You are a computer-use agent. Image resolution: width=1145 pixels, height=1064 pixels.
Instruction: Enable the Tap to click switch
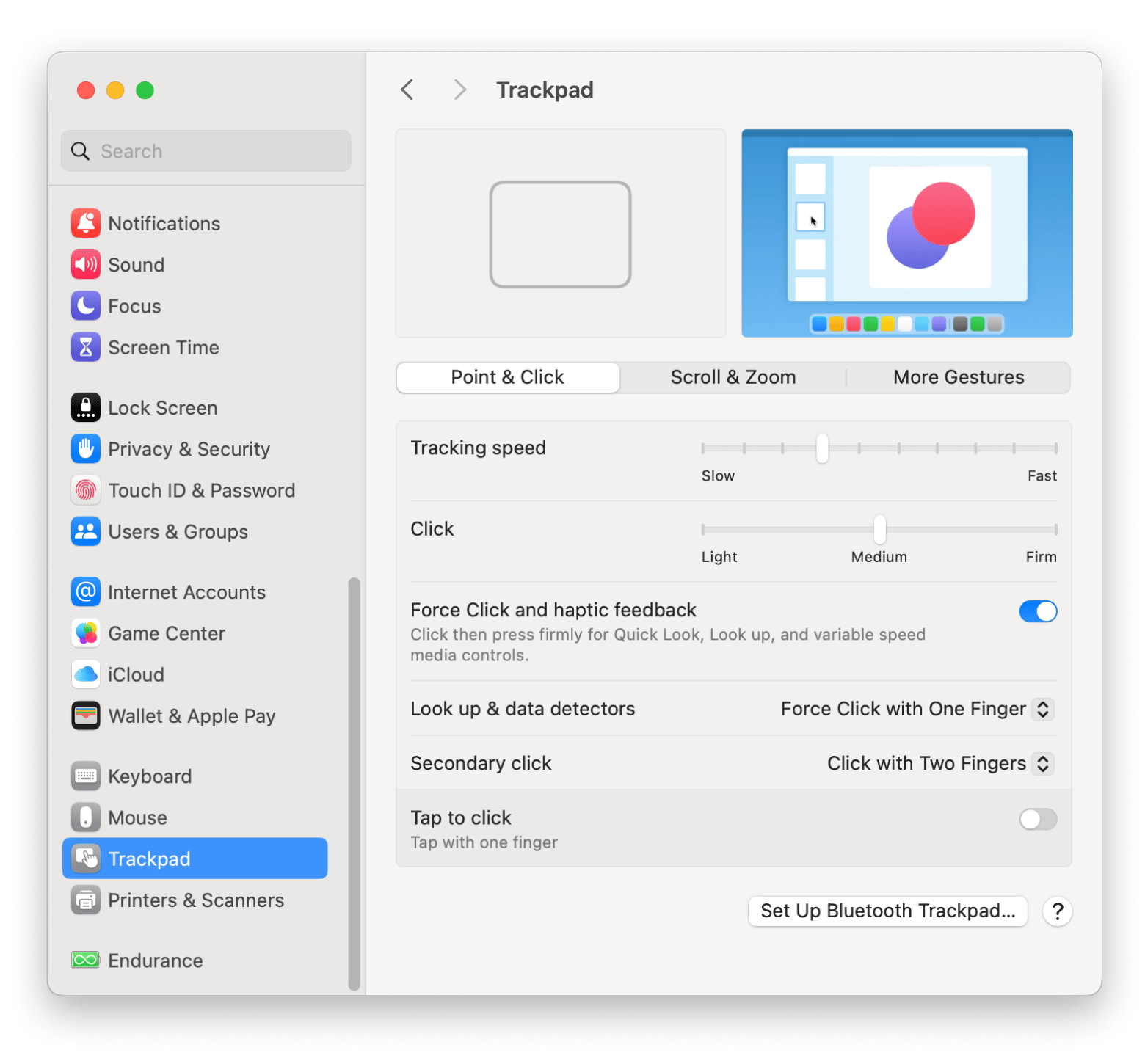1037,819
